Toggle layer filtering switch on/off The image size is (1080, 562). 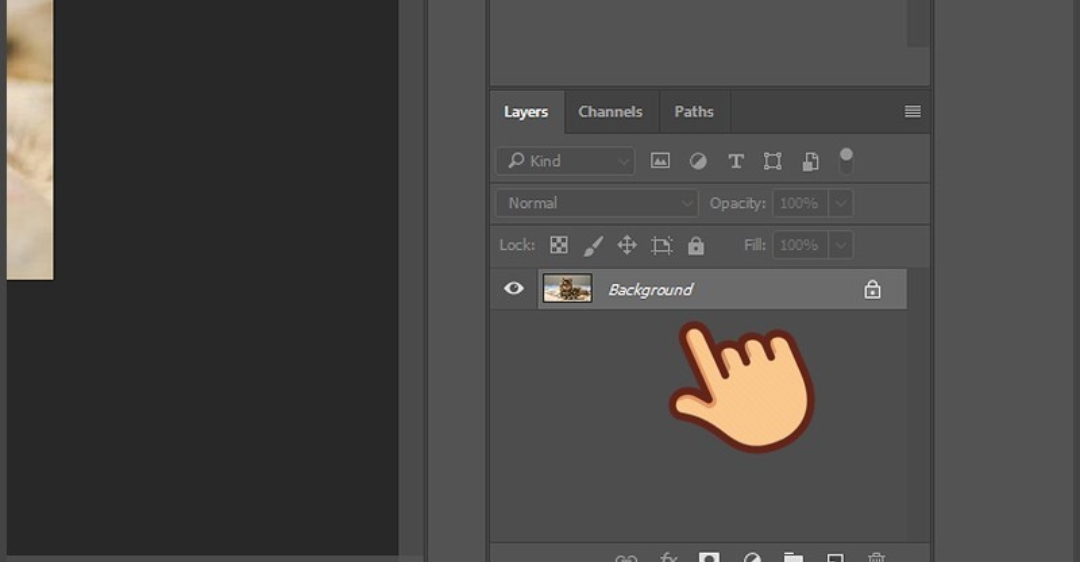coord(846,161)
